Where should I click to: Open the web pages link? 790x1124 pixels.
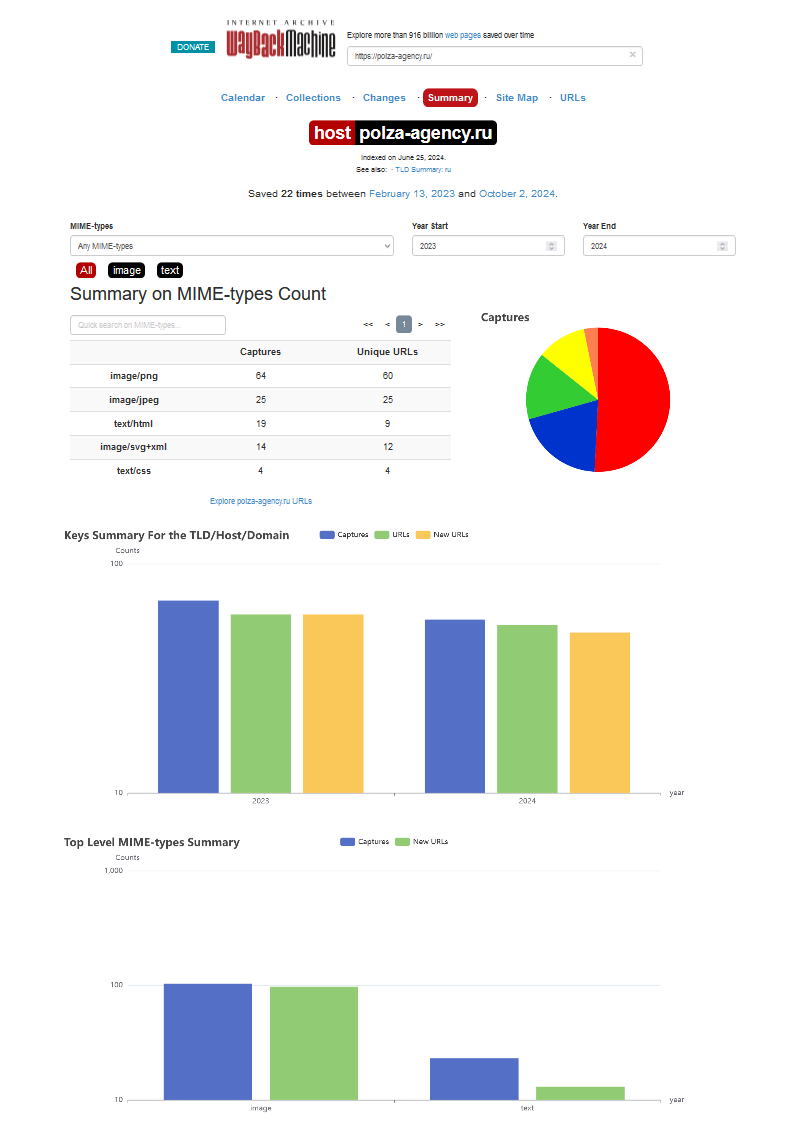(x=463, y=35)
